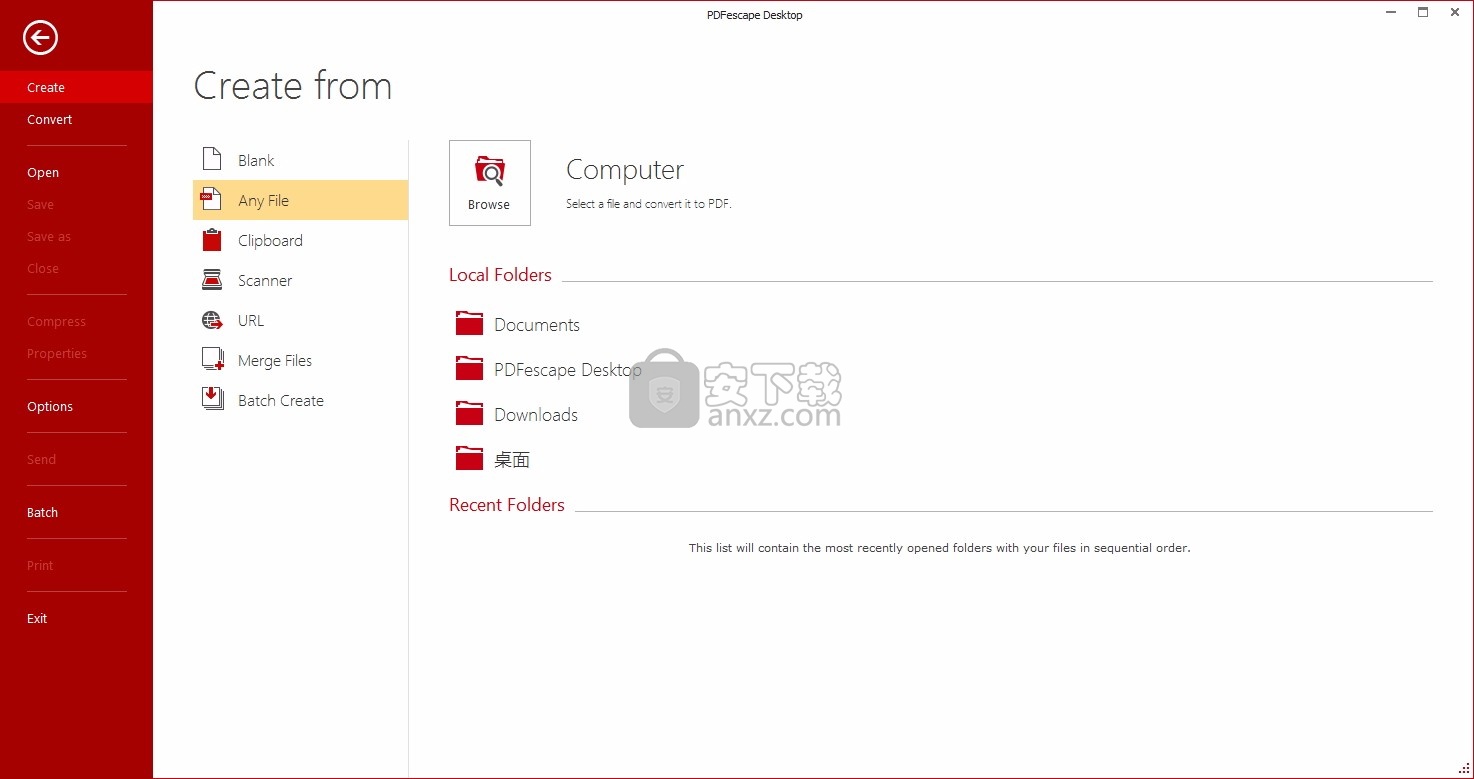Image resolution: width=1474 pixels, height=779 pixels.
Task: Click the Scanner icon
Action: 212,280
